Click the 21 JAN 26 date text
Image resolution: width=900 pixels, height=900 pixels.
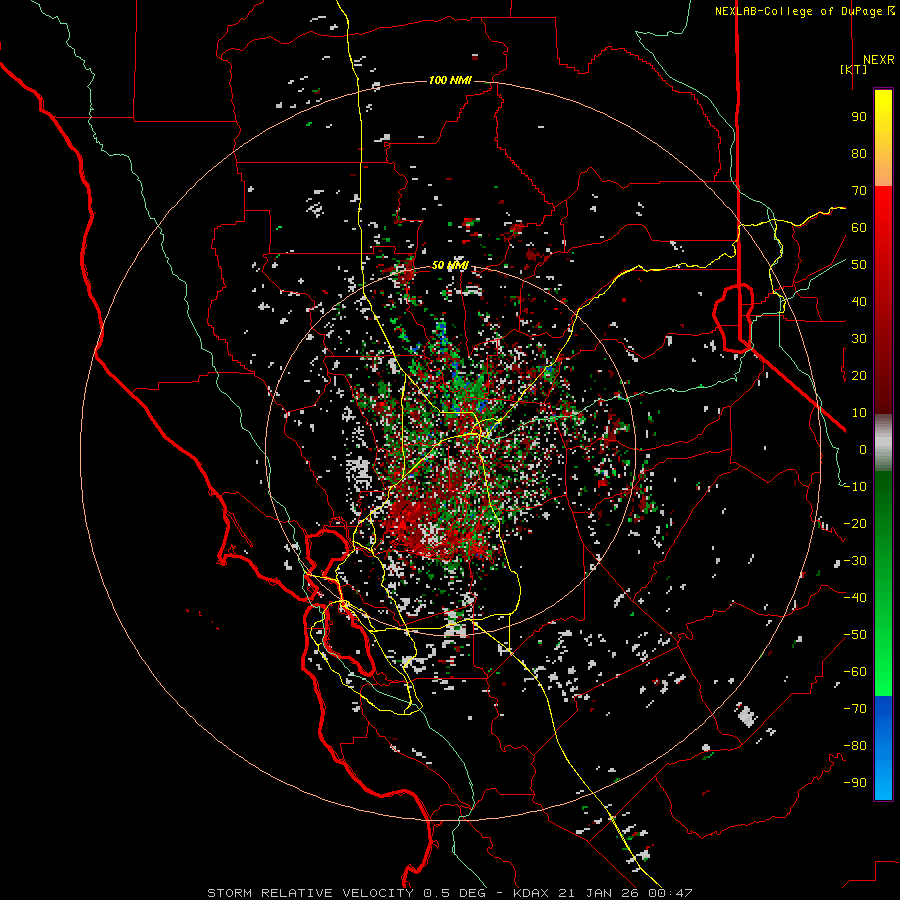[x=599, y=893]
